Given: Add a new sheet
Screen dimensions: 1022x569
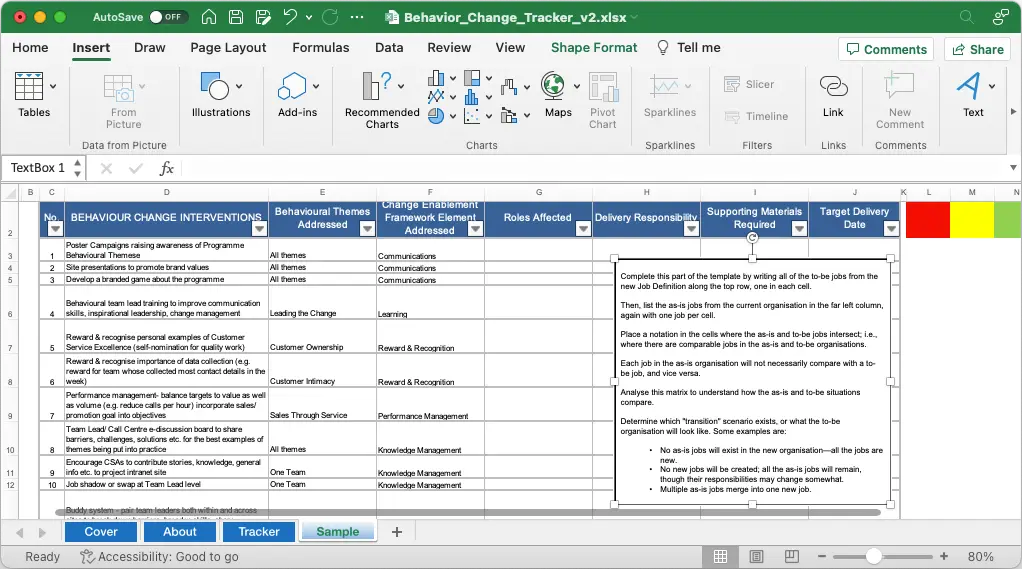Looking at the screenshot, I should 397,532.
